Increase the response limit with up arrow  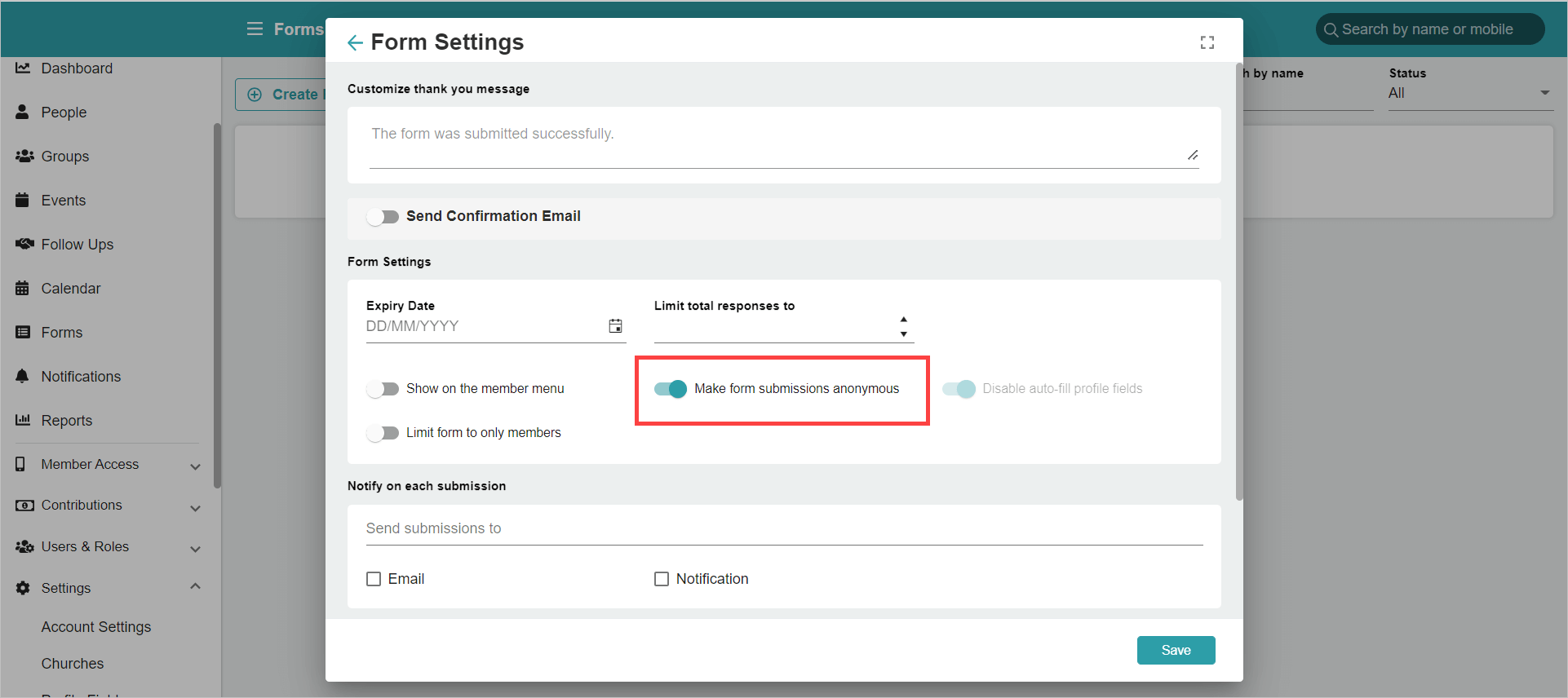click(x=904, y=319)
